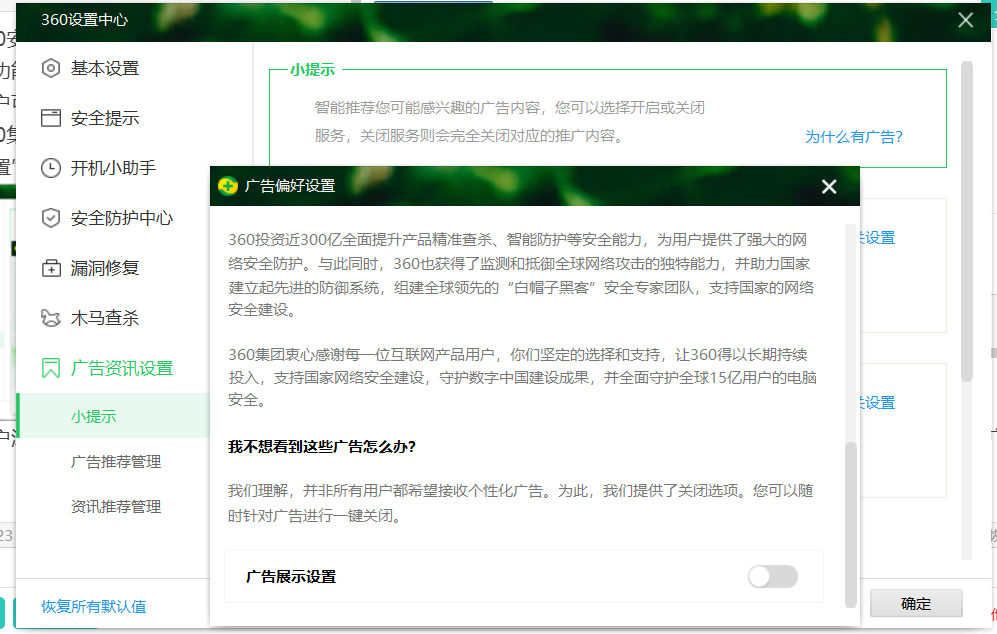The image size is (997, 634).
Task: Click the 木马查杀 icon
Action: click(50, 317)
